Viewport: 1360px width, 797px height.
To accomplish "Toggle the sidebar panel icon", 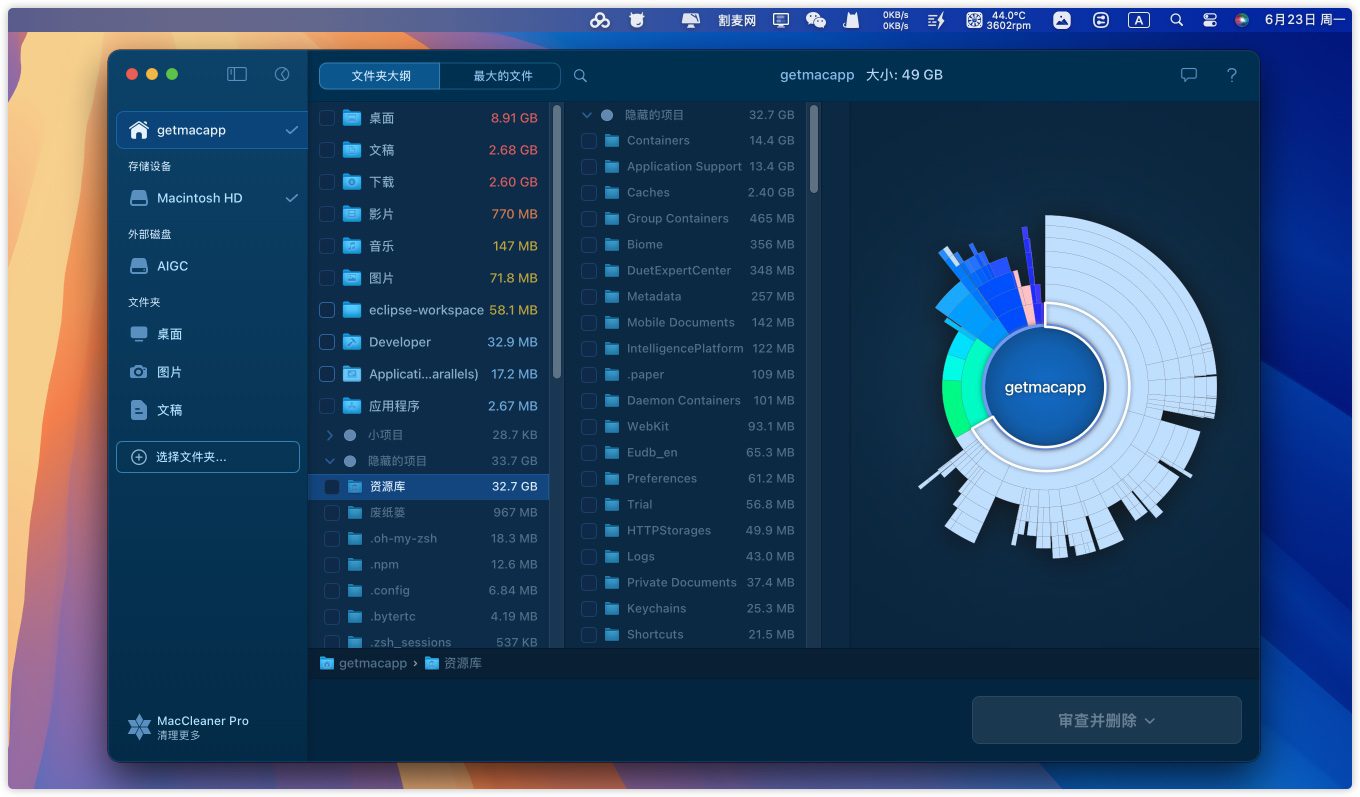I will [237, 74].
